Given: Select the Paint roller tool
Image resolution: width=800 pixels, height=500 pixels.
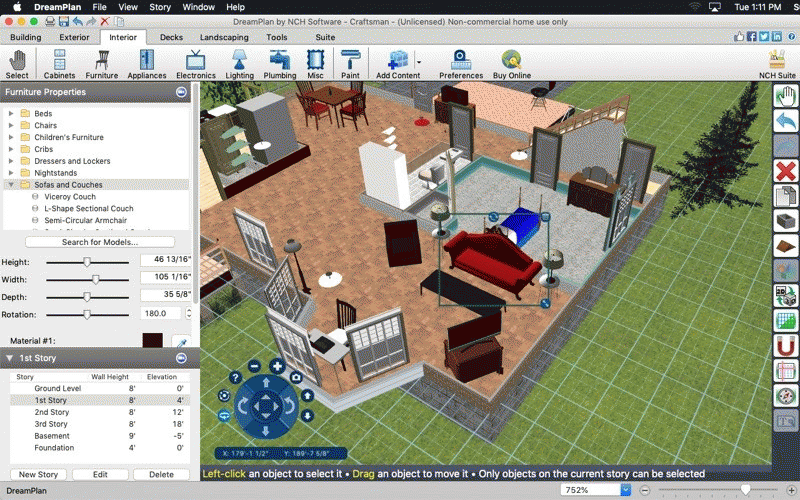Looking at the screenshot, I should click(x=350, y=64).
